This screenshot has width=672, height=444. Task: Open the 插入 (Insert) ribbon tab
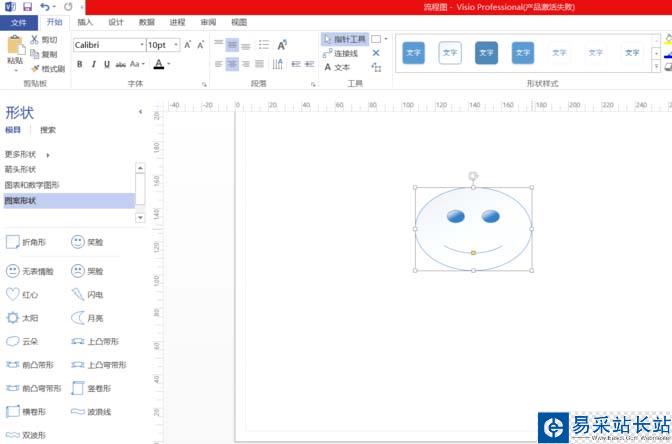pyautogui.click(x=85, y=22)
